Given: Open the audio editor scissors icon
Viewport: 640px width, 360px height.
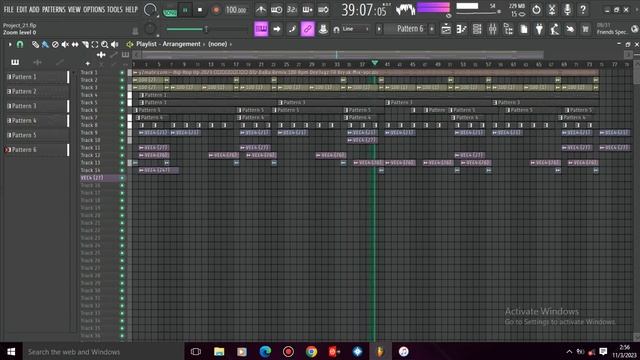Looking at the screenshot, I should click(552, 9).
